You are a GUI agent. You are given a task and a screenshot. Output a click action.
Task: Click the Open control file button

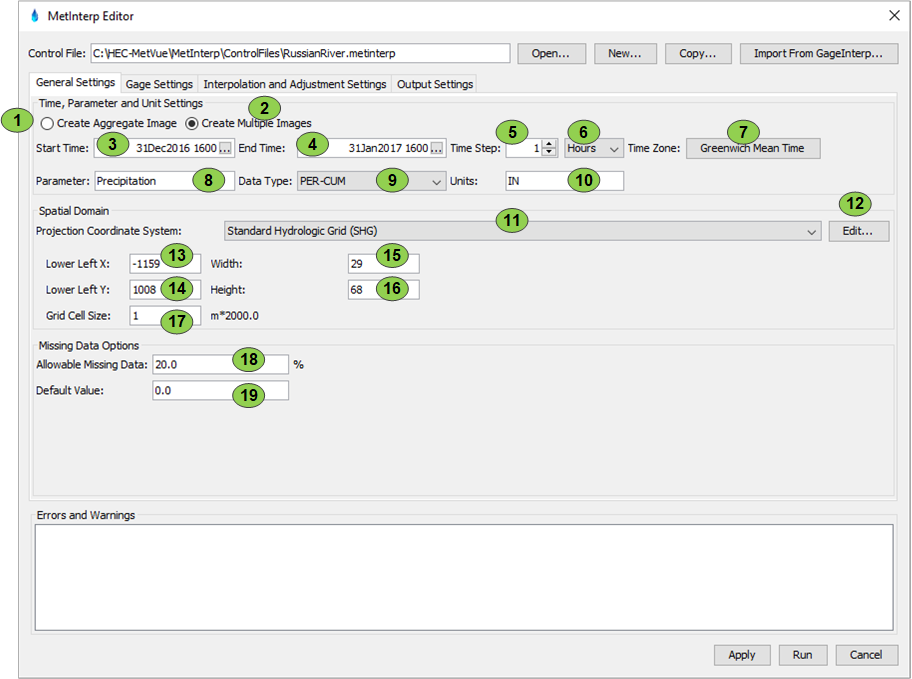coord(551,54)
